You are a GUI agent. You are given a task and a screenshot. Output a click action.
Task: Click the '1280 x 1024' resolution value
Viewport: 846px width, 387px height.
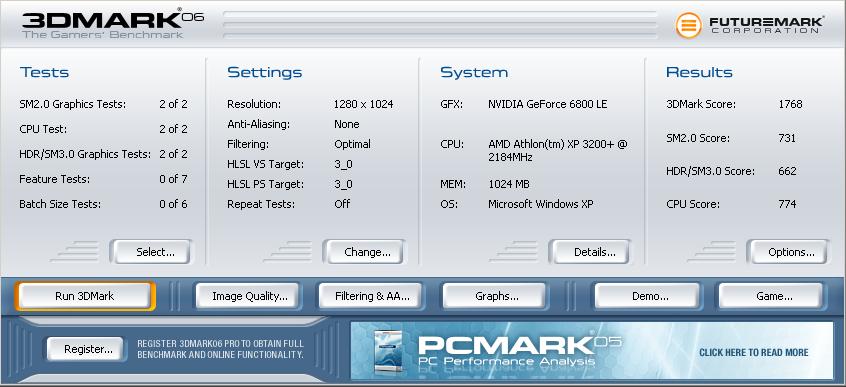[364, 104]
